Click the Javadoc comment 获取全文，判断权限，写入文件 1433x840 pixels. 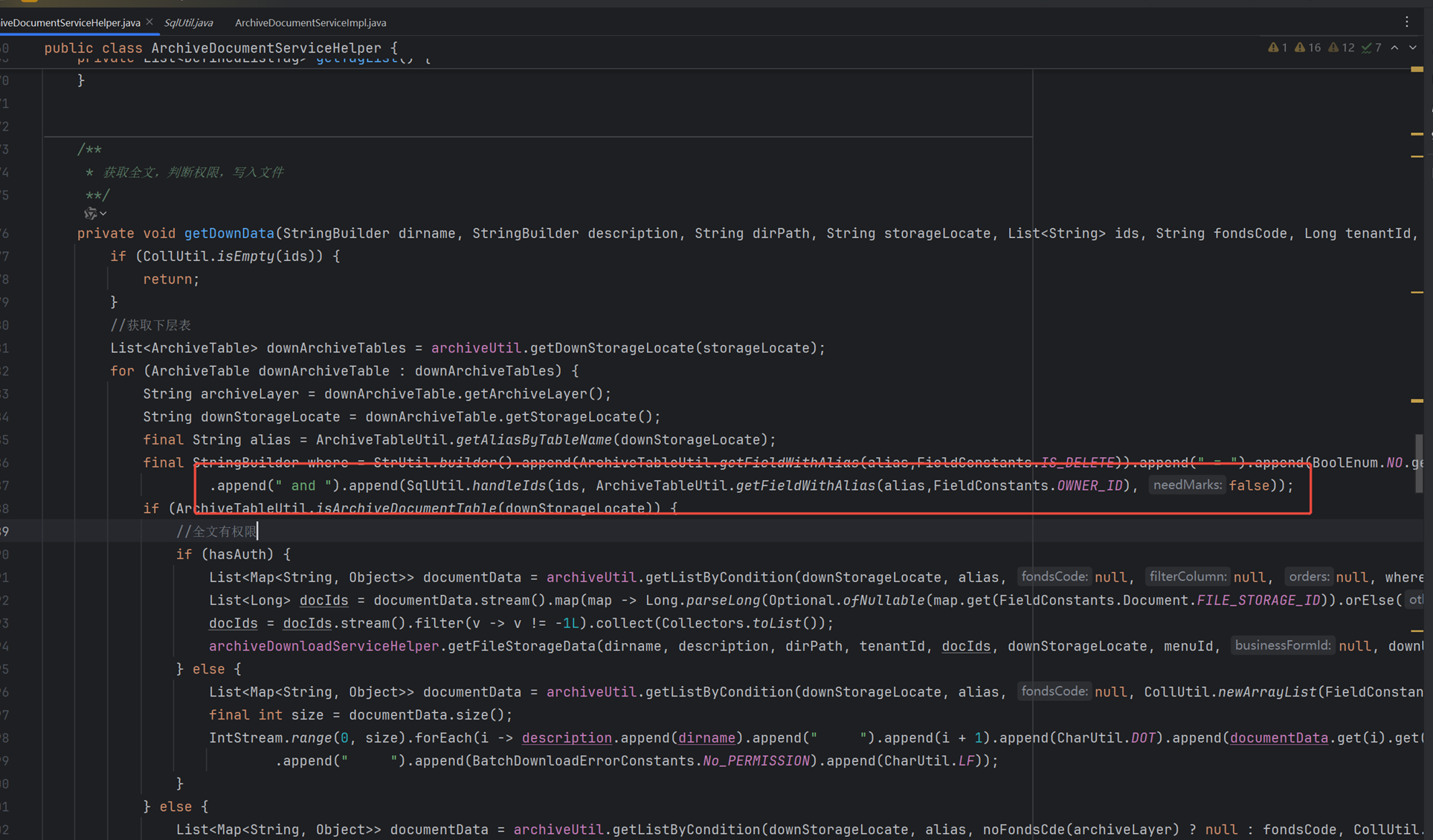pyautogui.click(x=193, y=172)
